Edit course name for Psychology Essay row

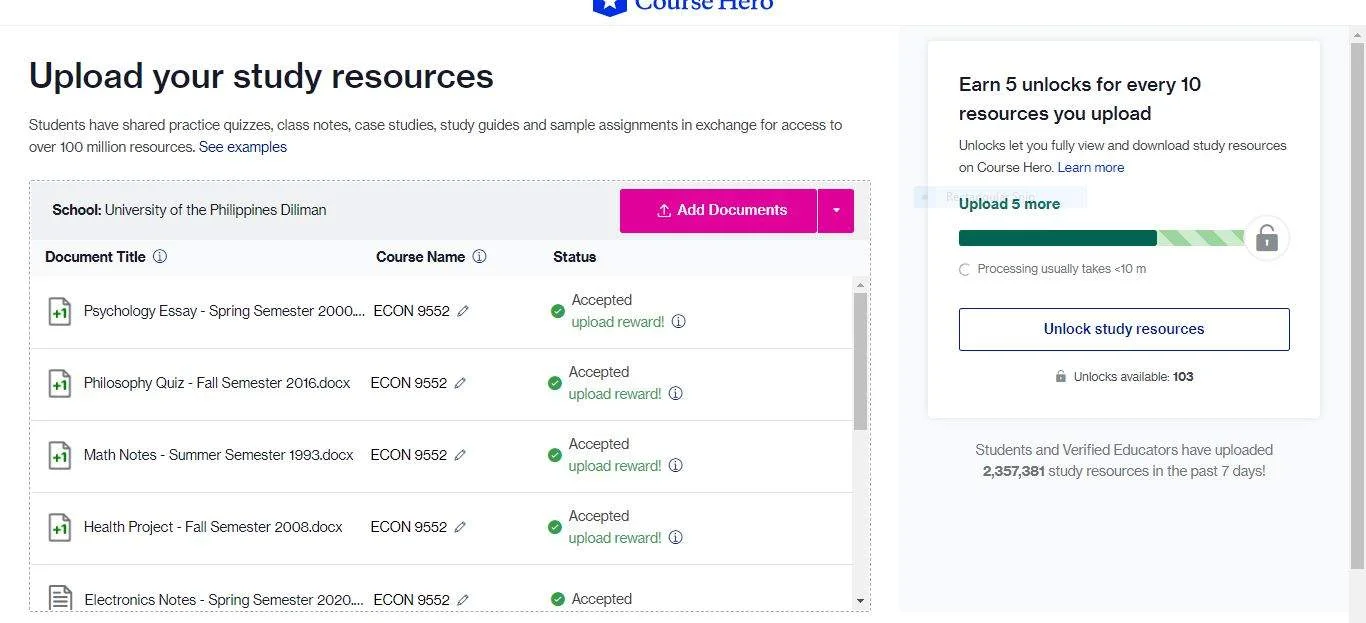pos(463,311)
